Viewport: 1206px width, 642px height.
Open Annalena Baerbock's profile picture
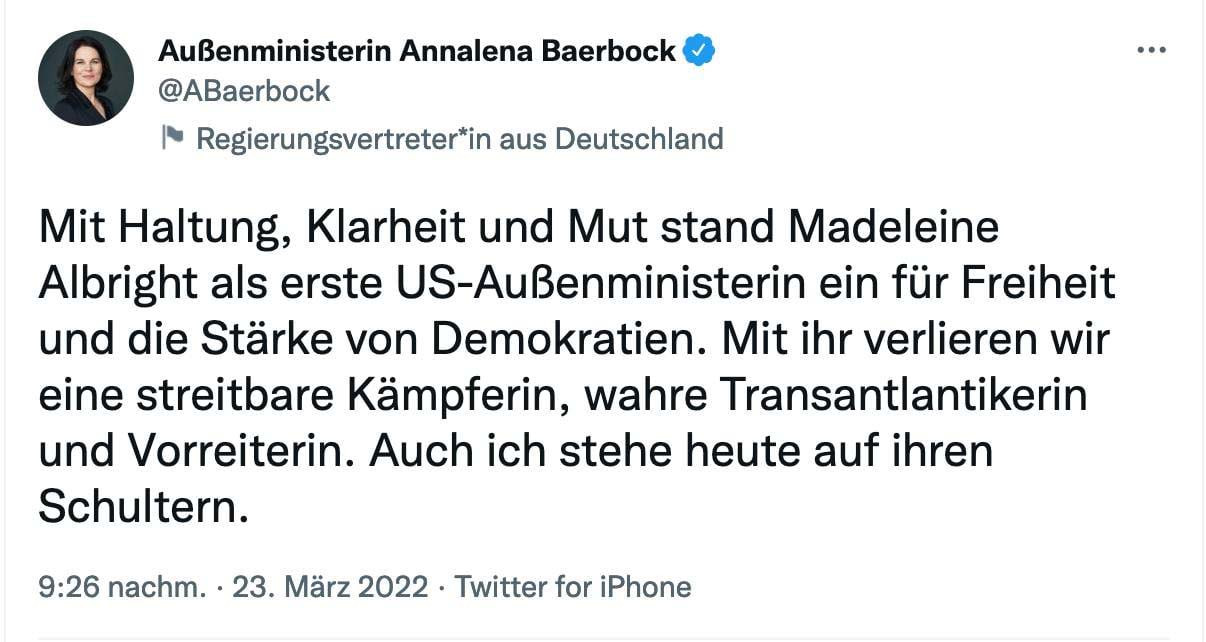[x=86, y=78]
